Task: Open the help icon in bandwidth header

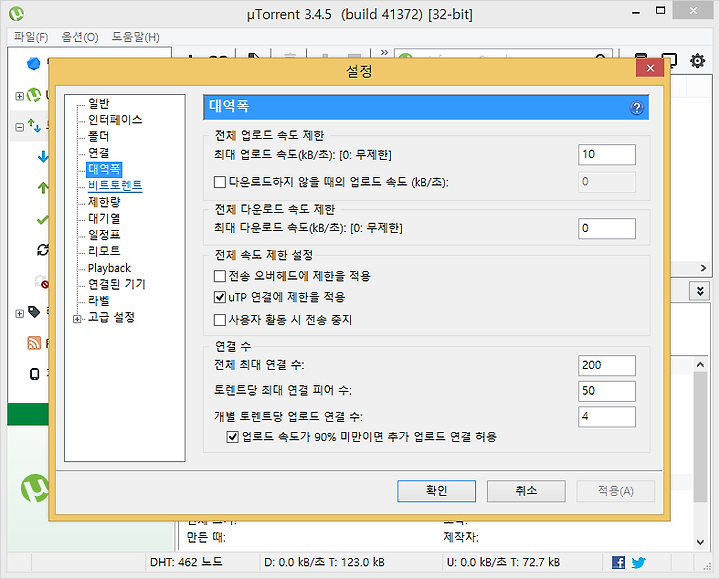Action: [636, 108]
